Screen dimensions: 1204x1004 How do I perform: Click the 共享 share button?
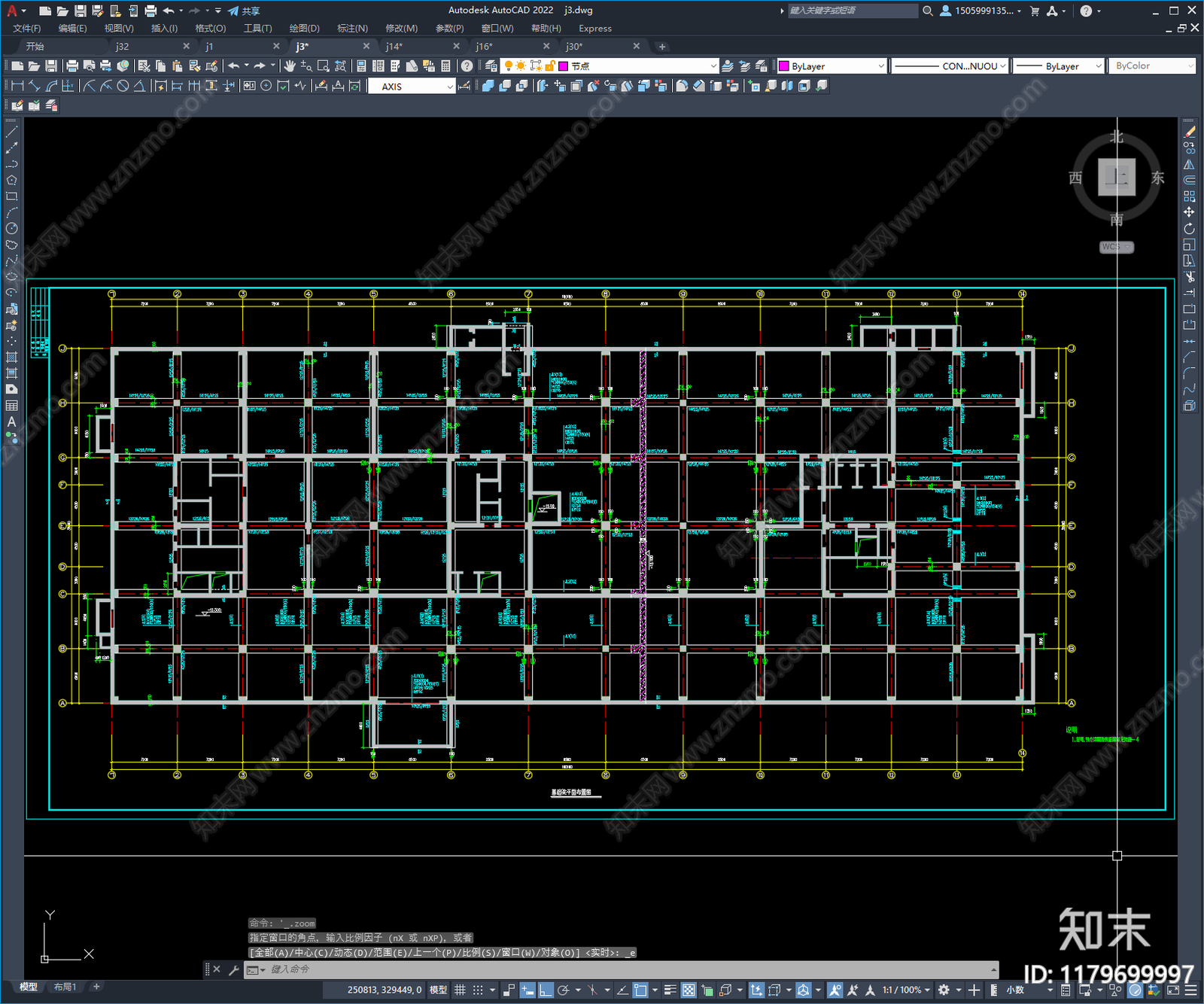(x=244, y=11)
